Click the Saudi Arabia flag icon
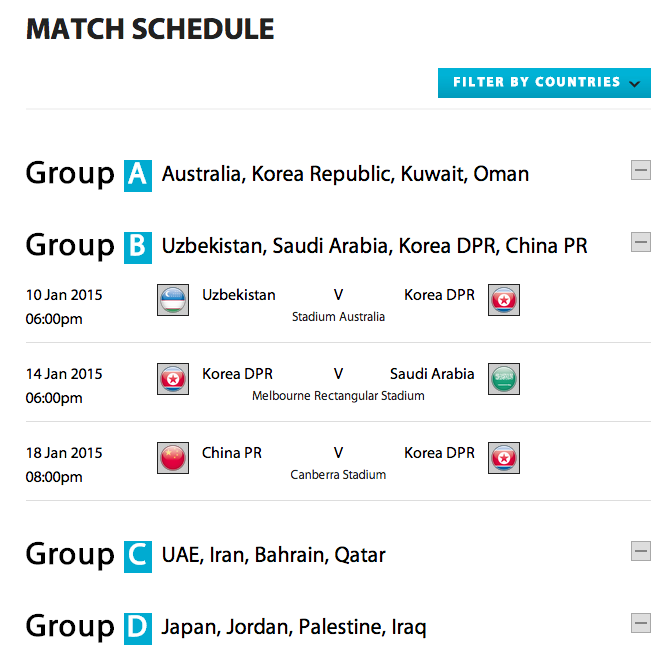665x654 pixels. [503, 379]
